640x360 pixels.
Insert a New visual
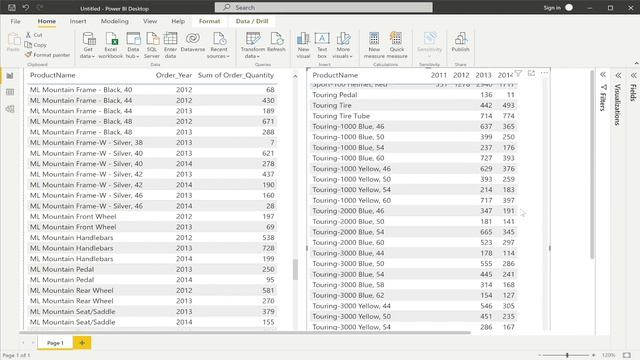pos(303,45)
